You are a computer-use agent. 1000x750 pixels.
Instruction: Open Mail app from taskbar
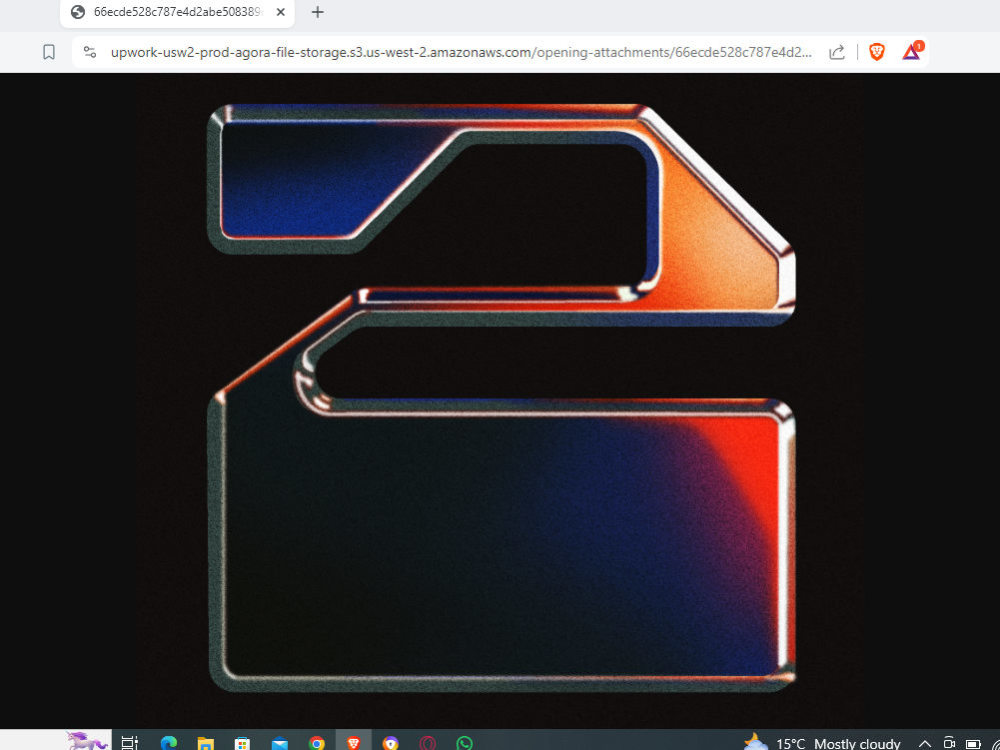click(279, 744)
